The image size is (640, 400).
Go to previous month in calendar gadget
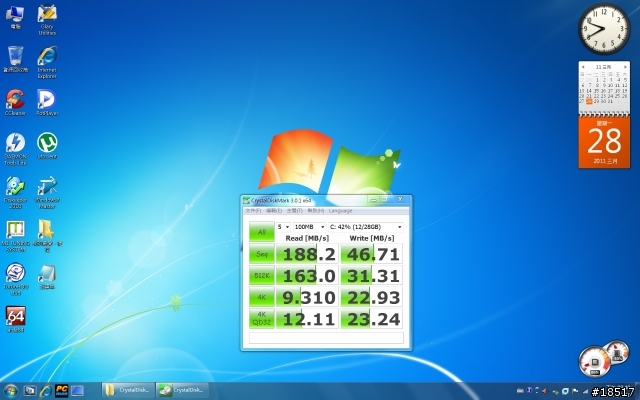[x=583, y=67]
